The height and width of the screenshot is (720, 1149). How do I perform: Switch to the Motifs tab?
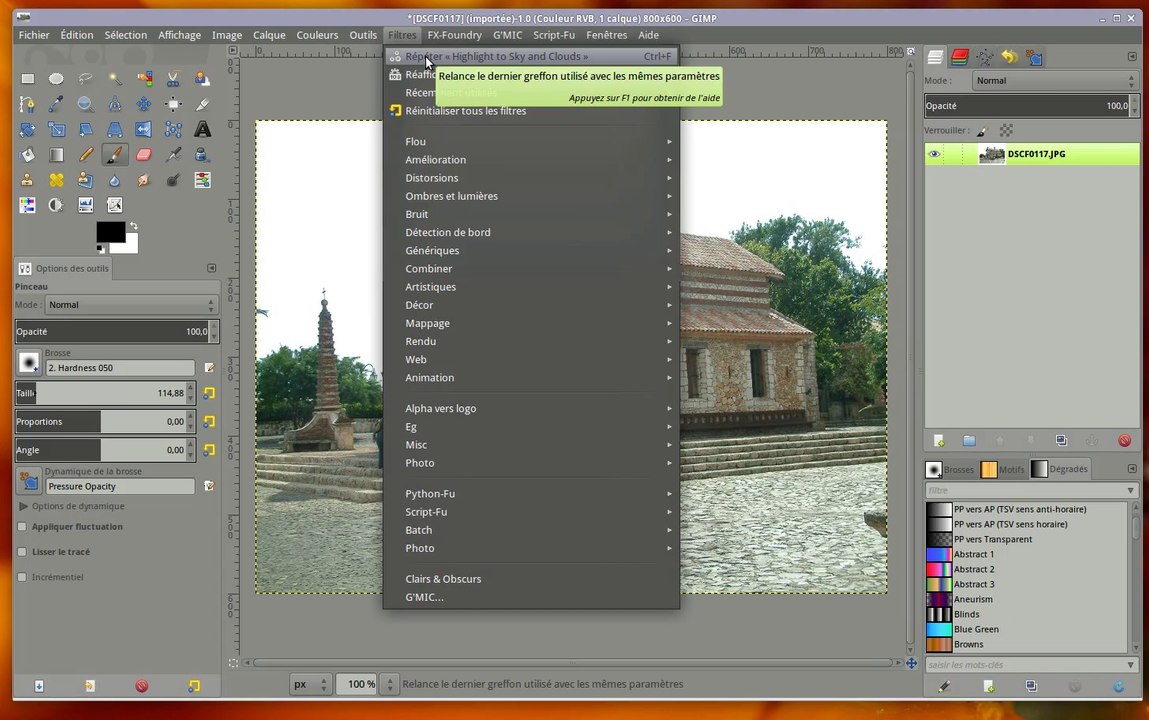pos(1003,469)
